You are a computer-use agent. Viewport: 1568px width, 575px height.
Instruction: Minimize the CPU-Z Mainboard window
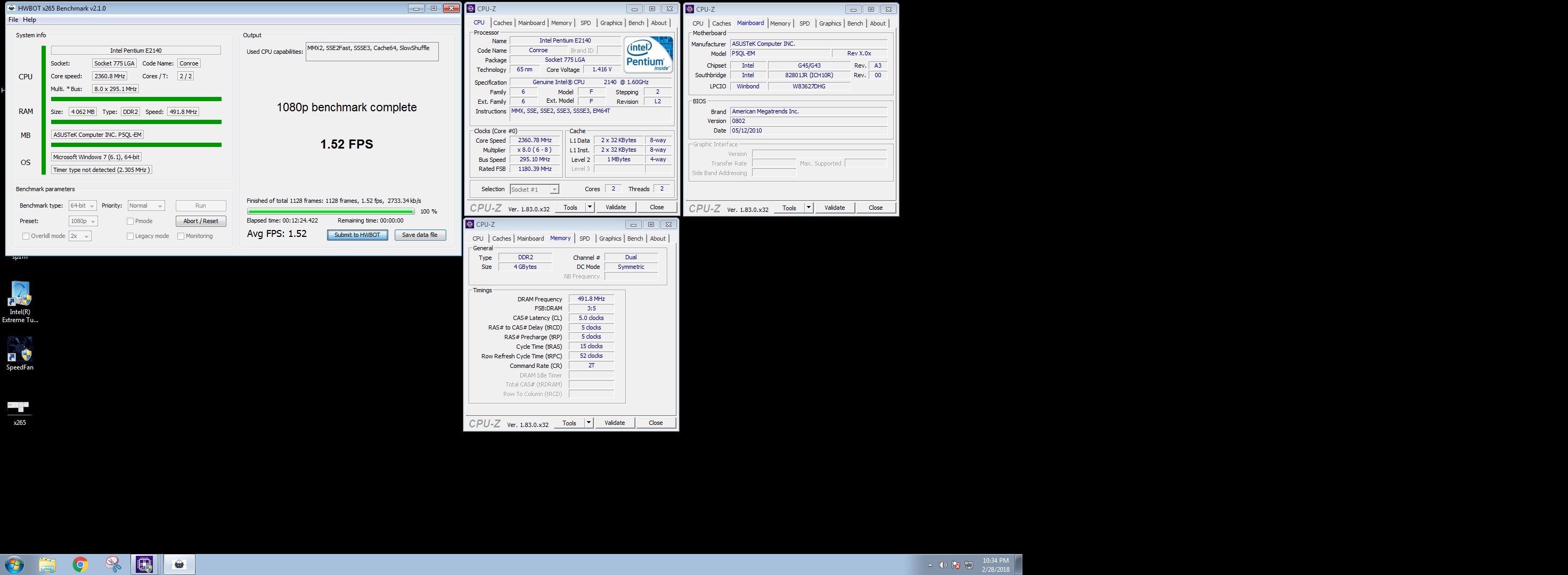pyautogui.click(x=853, y=9)
